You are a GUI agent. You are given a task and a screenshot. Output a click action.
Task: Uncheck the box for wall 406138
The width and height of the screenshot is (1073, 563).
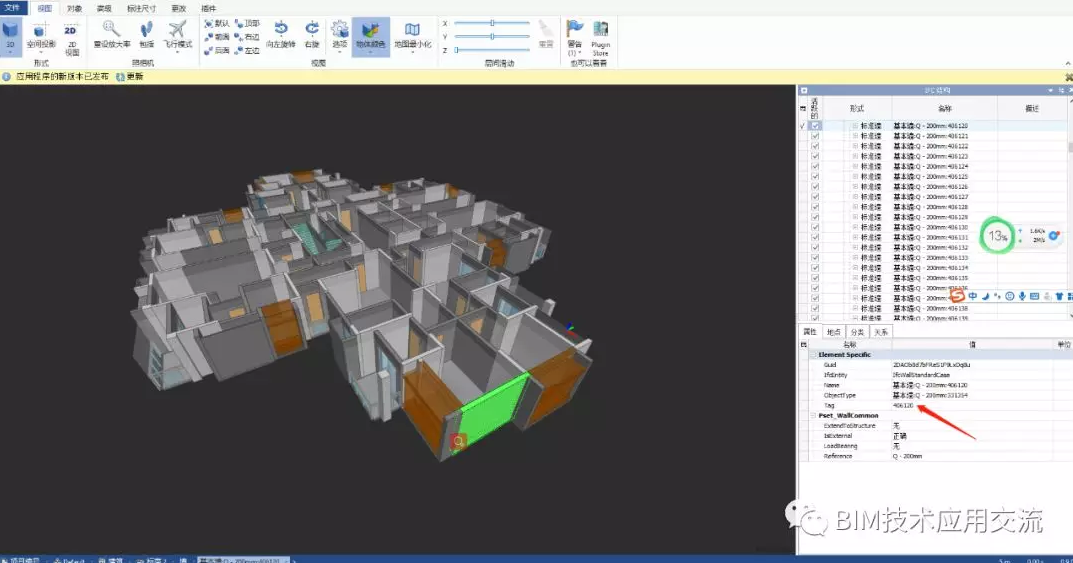[815, 309]
